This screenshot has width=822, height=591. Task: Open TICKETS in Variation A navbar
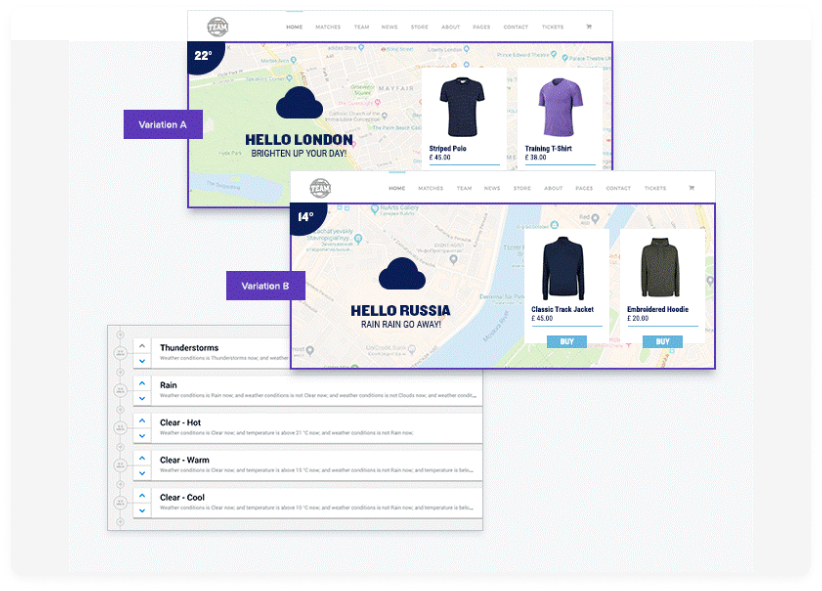pos(553,27)
